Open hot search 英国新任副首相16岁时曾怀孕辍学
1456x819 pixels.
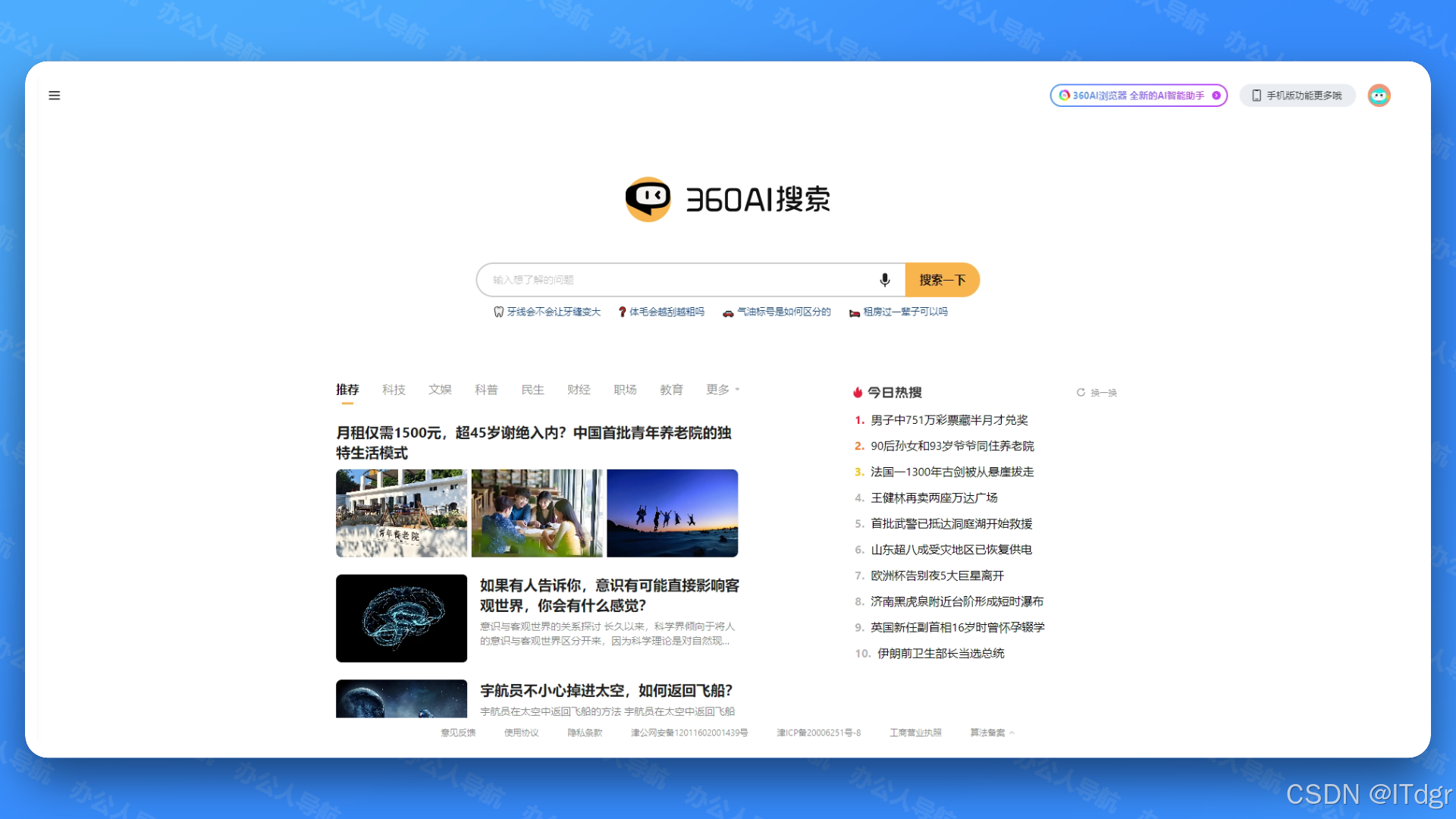[957, 628]
